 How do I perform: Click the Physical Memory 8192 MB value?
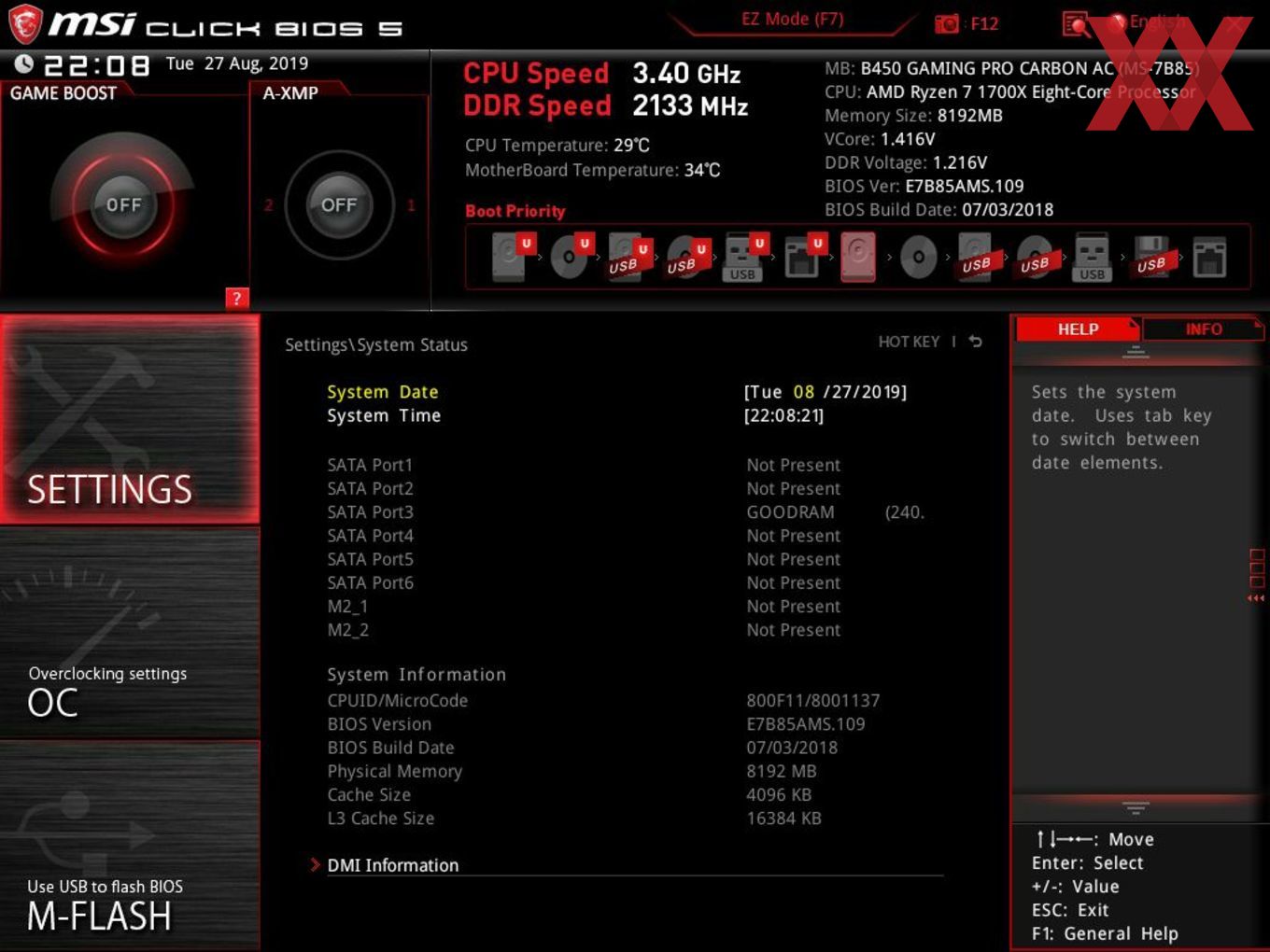pos(782,771)
